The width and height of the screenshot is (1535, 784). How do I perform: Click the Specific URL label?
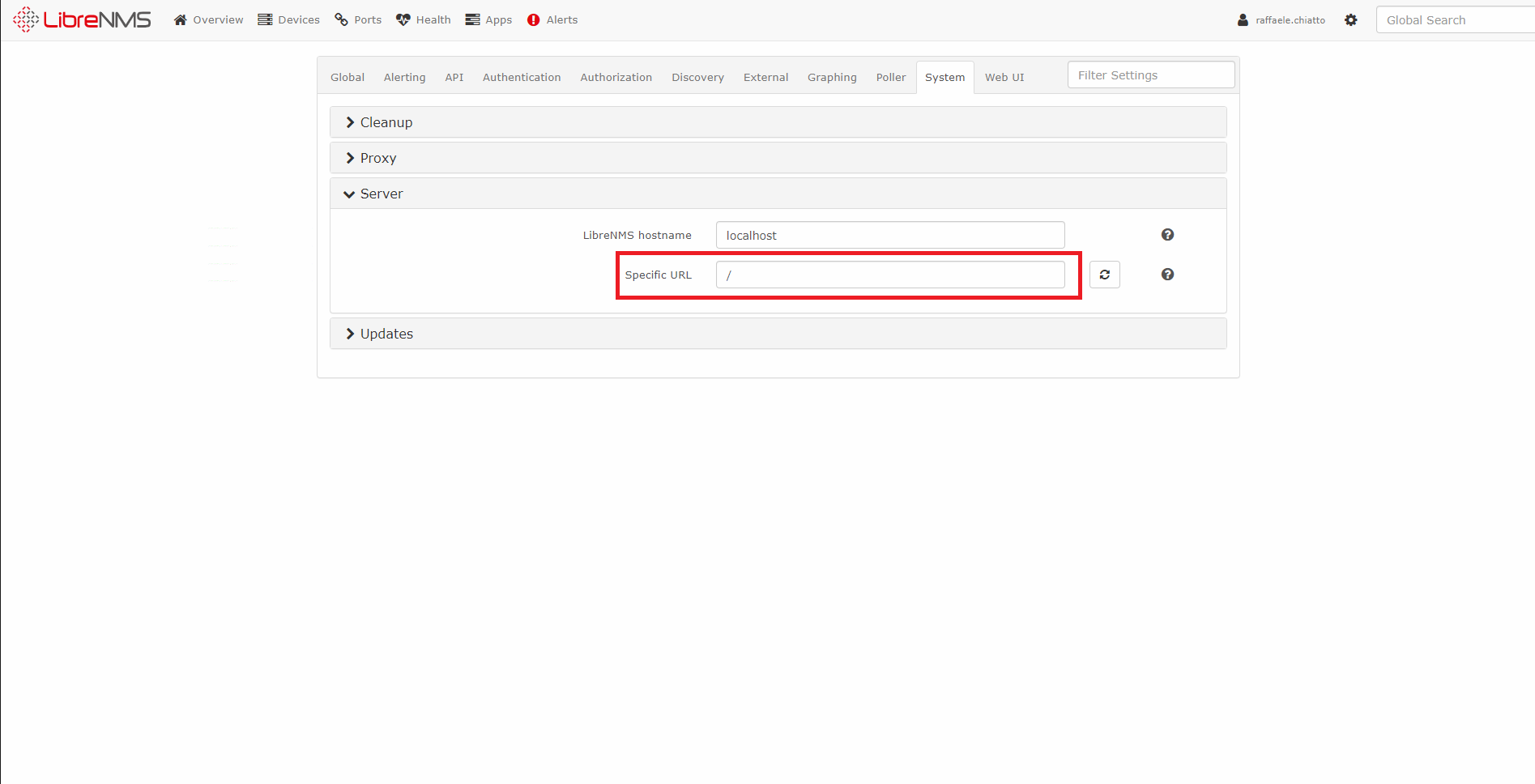coord(658,275)
